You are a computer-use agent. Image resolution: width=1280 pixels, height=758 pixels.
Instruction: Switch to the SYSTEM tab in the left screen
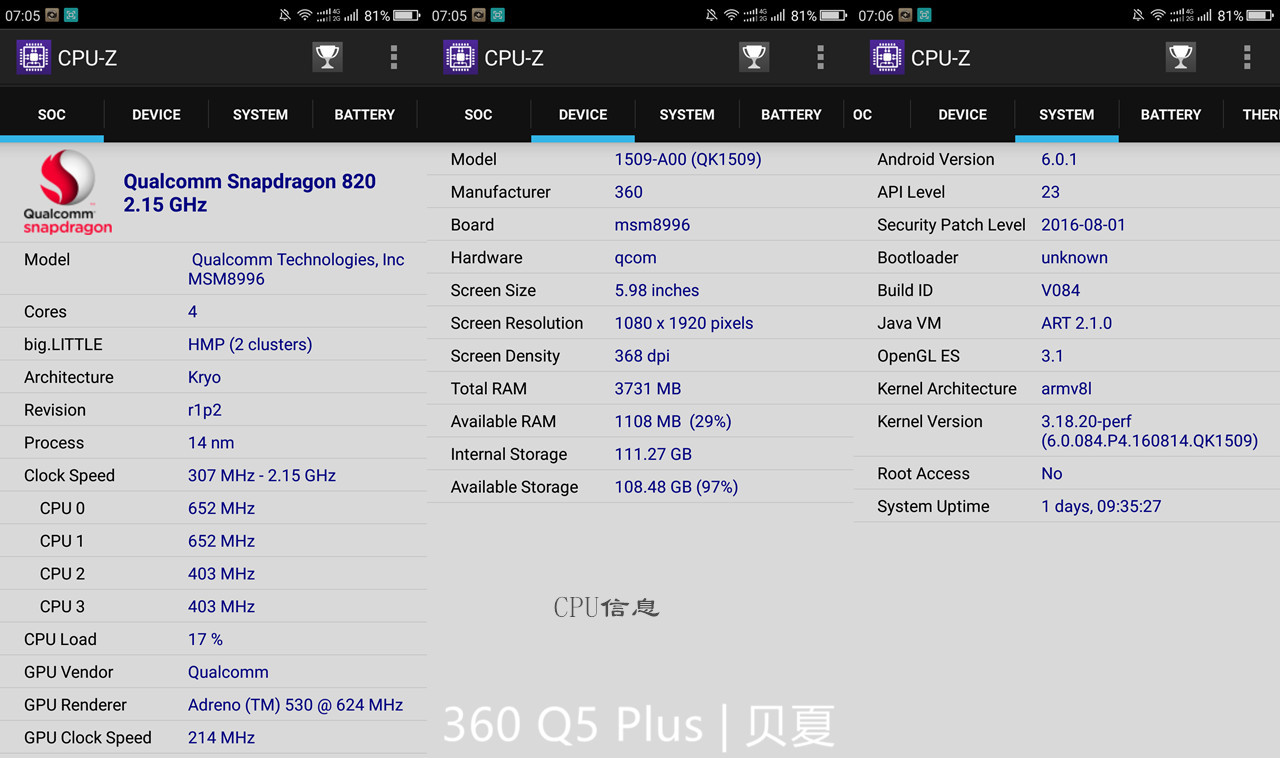[260, 114]
